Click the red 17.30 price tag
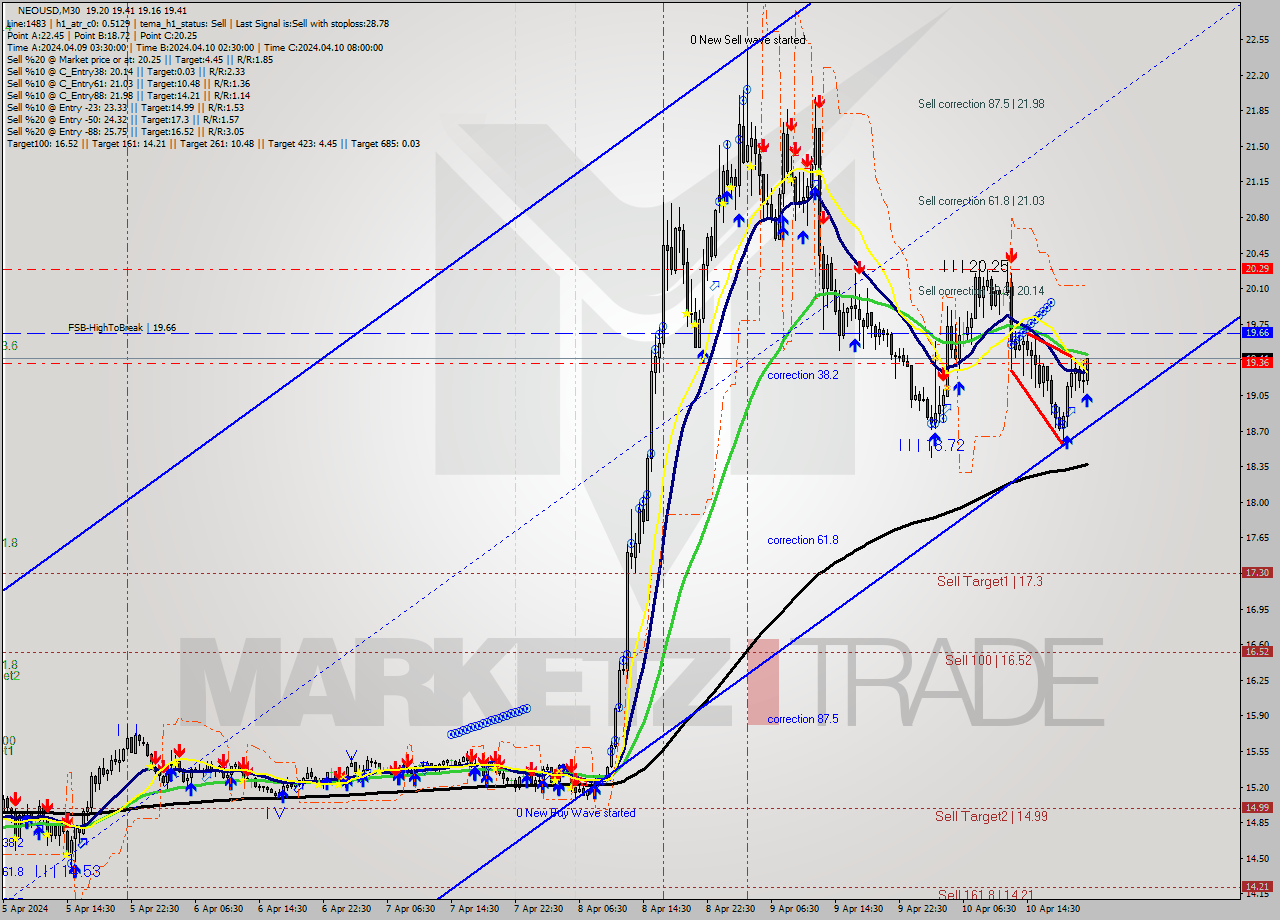Image resolution: width=1280 pixels, height=920 pixels. [1256, 573]
